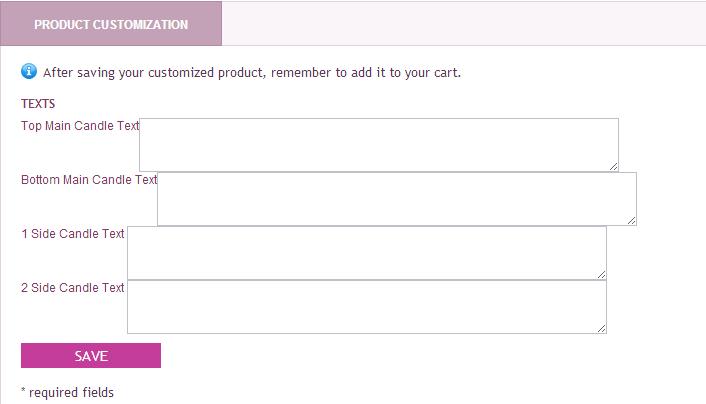Click empty tab strip beside Product Customization
The image size is (706, 404).
pos(460,24)
